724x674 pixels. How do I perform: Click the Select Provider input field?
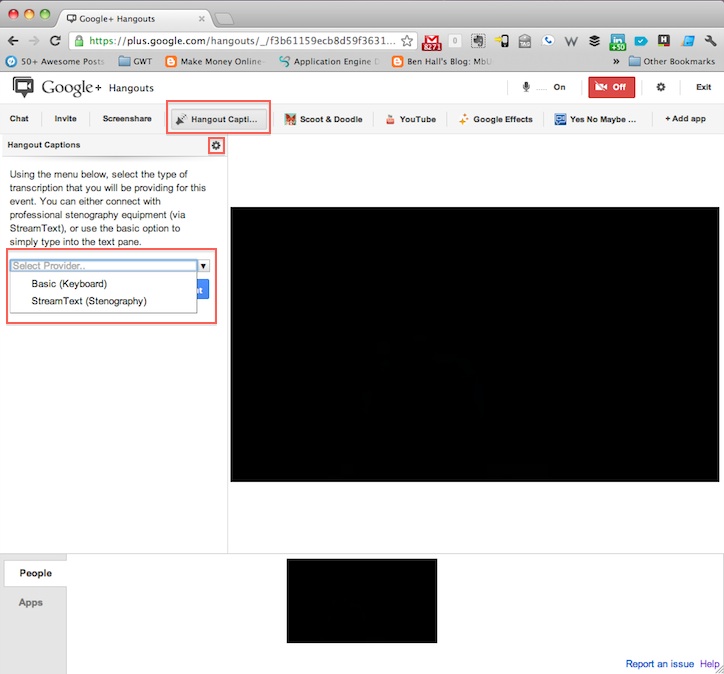[x=103, y=265]
